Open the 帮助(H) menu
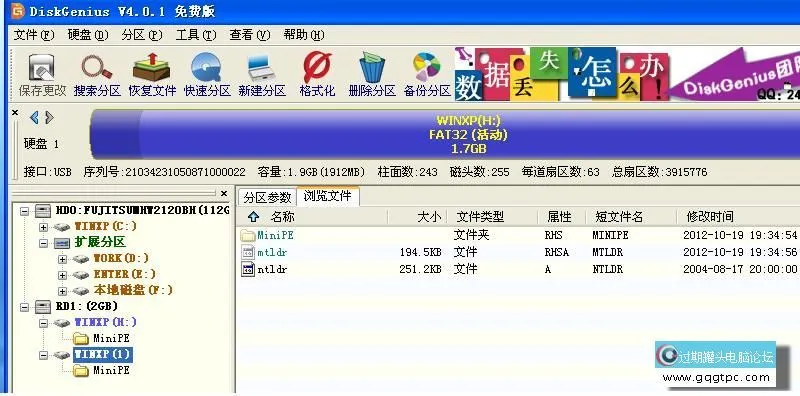Image resolution: width=800 pixels, height=396 pixels. pyautogui.click(x=304, y=35)
